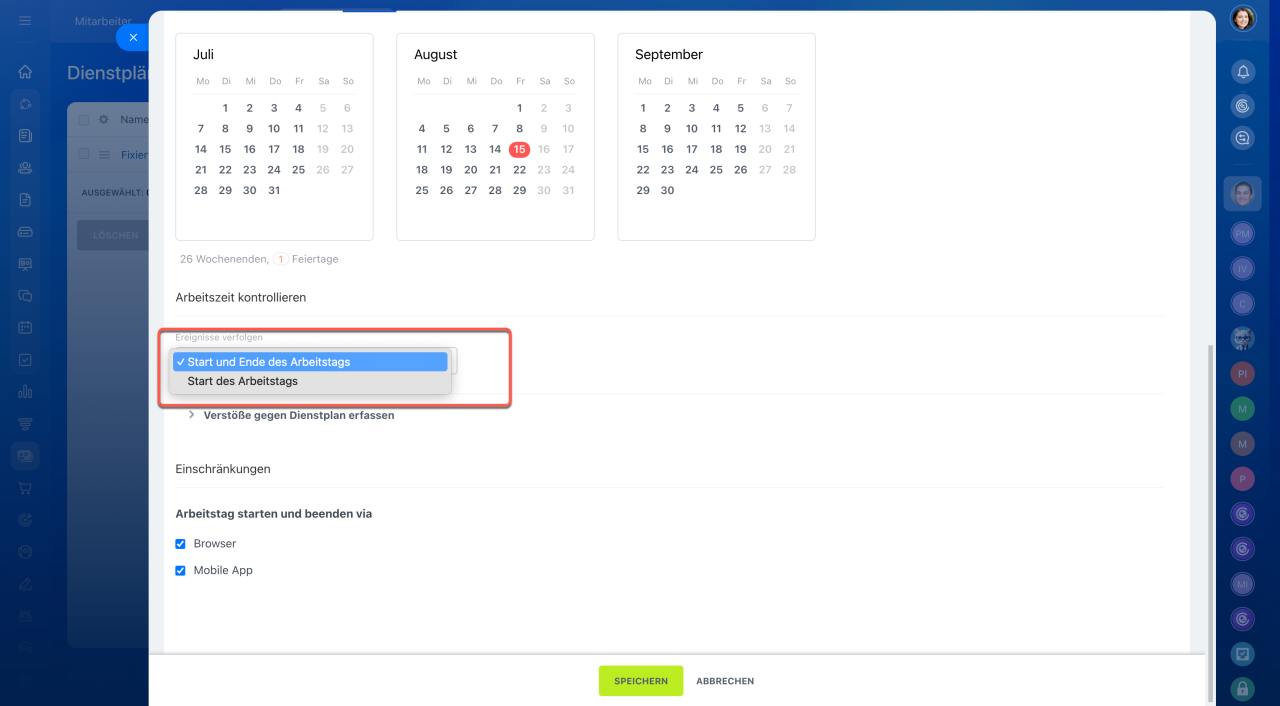Click the 'Juli' month title
The image size is (1280, 706).
coord(203,55)
